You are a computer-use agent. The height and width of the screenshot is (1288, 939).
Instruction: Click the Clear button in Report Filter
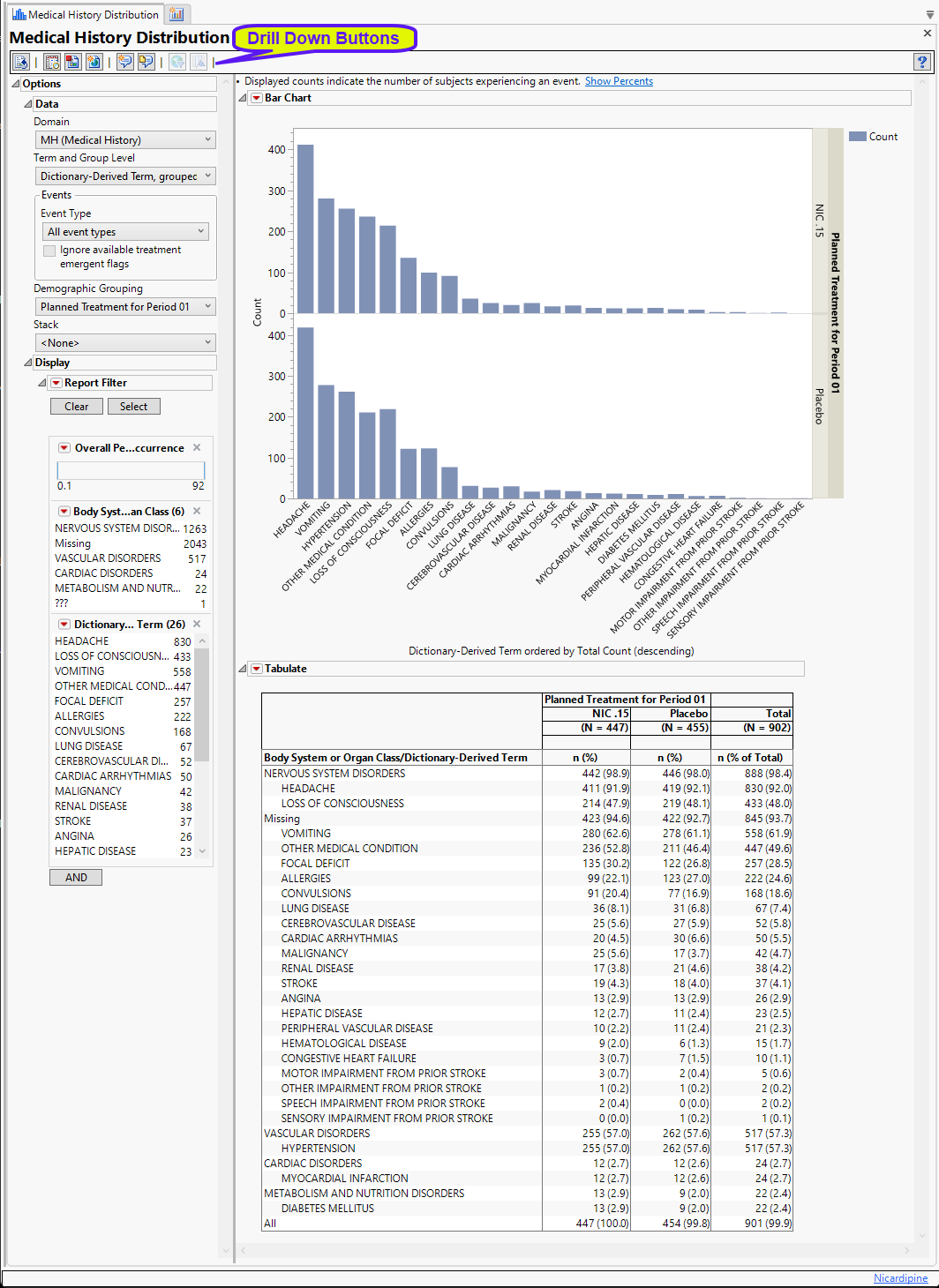[x=77, y=407]
